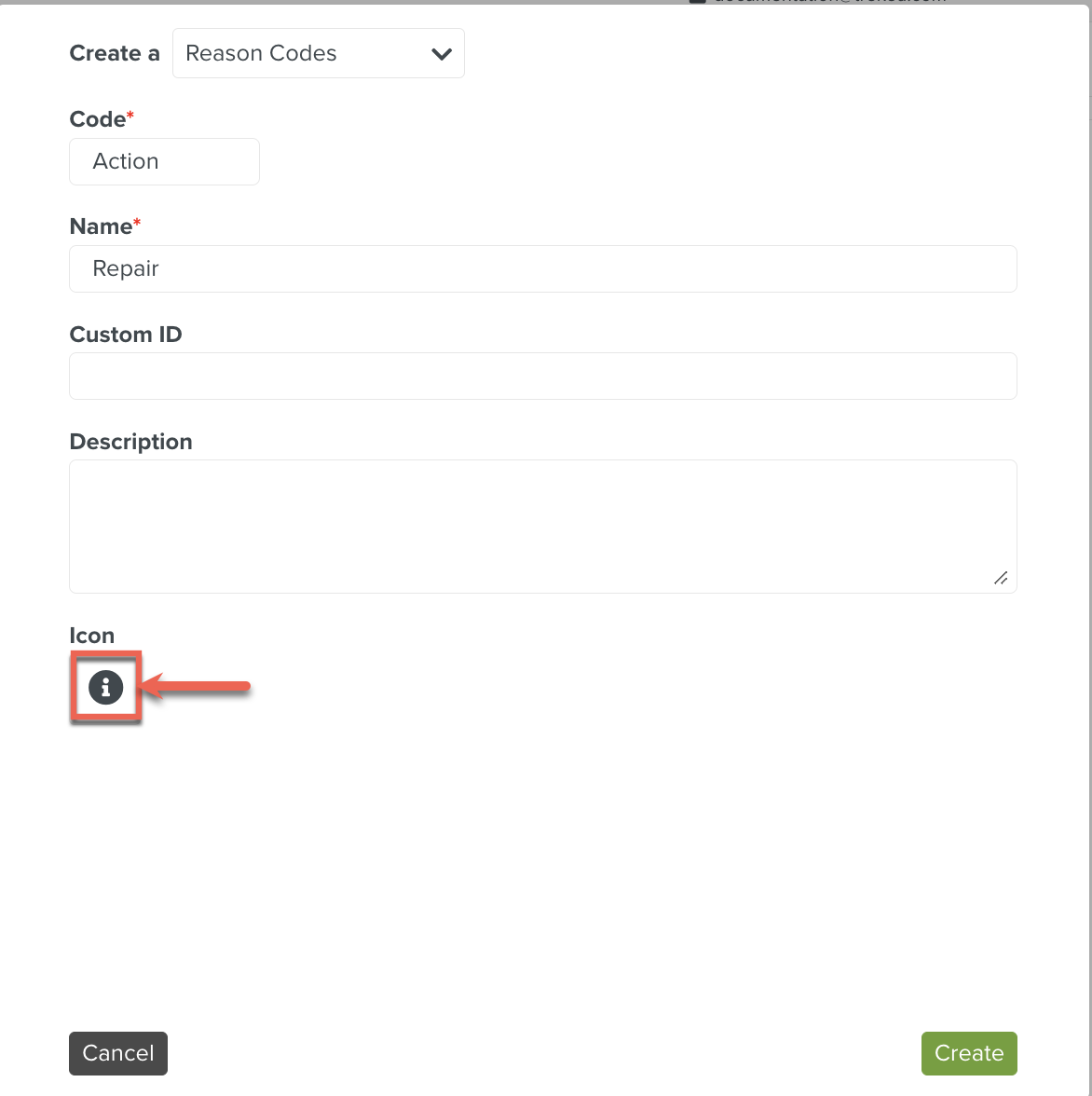Click the Description label
Screen dimensions: 1092x1096
point(130,442)
